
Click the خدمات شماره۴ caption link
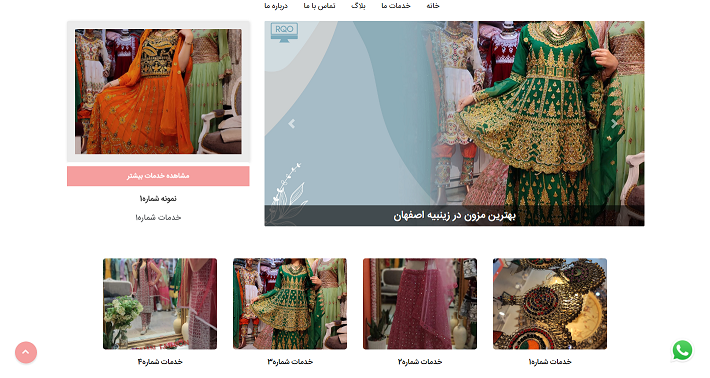point(160,362)
